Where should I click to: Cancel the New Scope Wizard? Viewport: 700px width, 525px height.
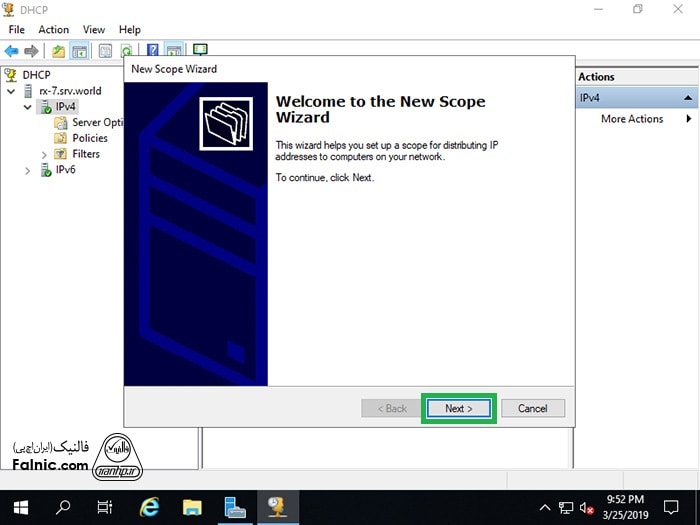point(532,408)
